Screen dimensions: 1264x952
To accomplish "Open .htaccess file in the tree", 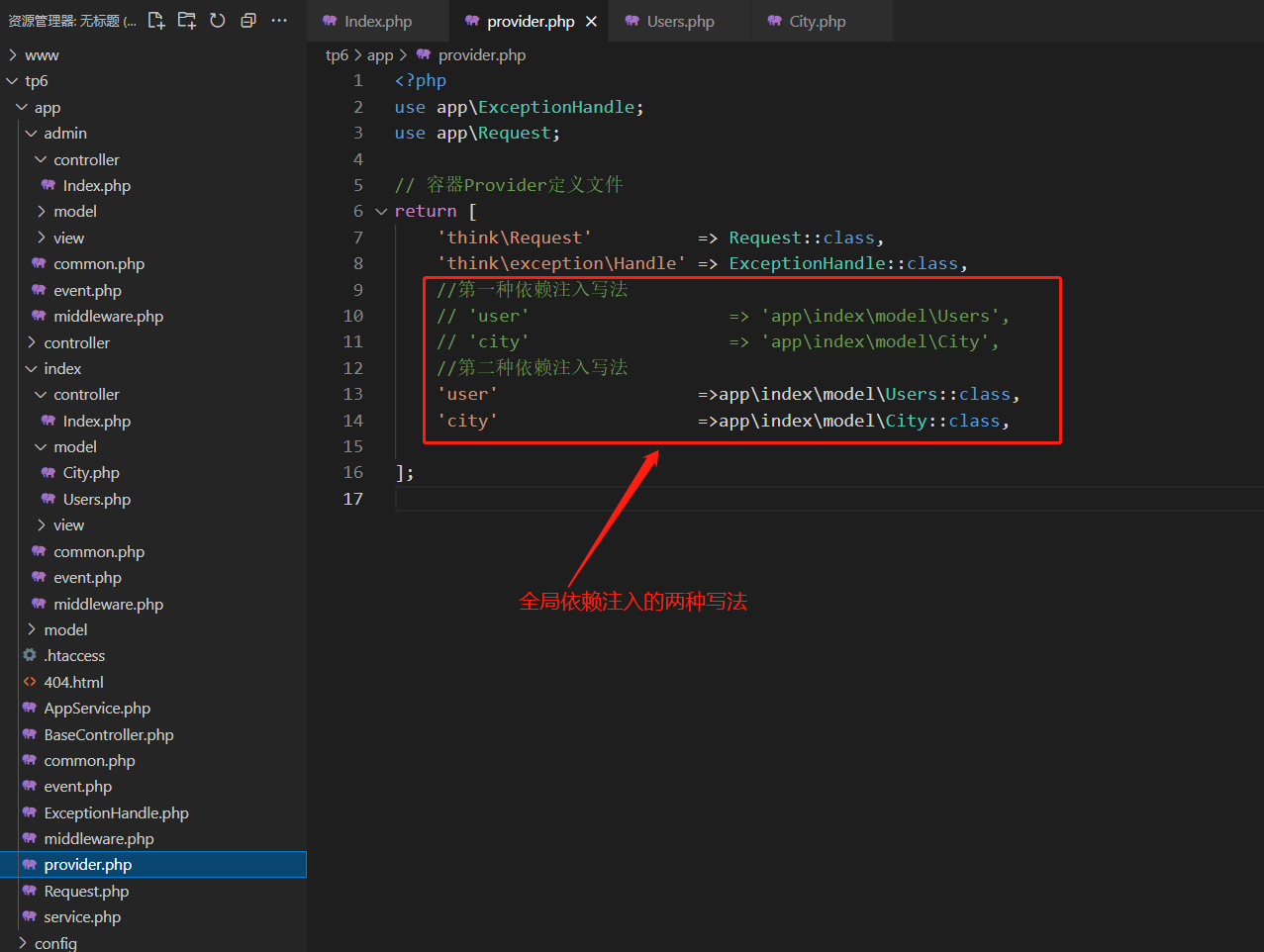I will point(74,655).
